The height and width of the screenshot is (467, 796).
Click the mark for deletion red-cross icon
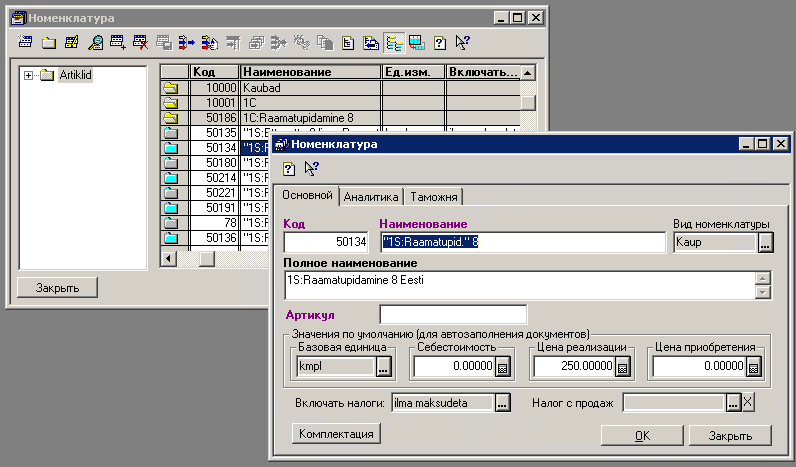tap(140, 43)
